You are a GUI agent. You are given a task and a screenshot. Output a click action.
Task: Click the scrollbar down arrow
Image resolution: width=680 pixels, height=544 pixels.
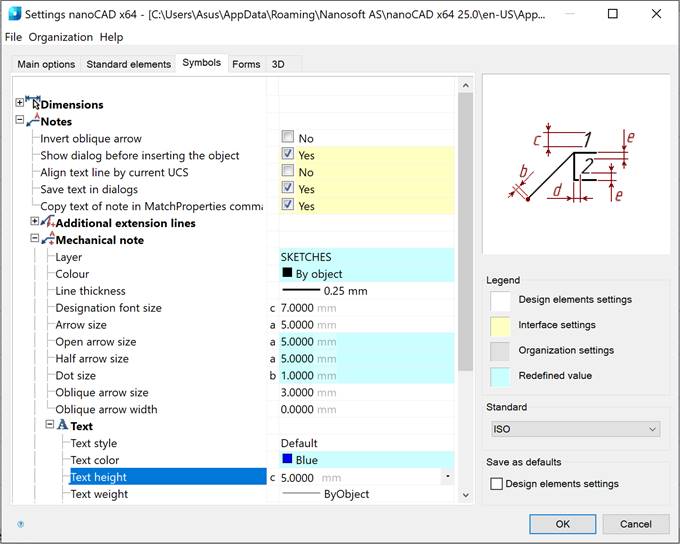click(466, 495)
